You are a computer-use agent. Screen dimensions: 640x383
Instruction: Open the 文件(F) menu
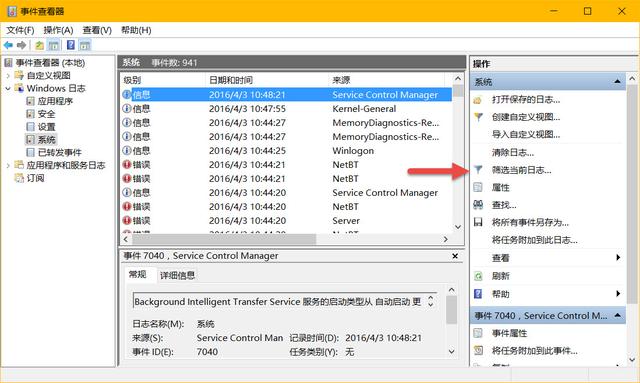[20, 30]
